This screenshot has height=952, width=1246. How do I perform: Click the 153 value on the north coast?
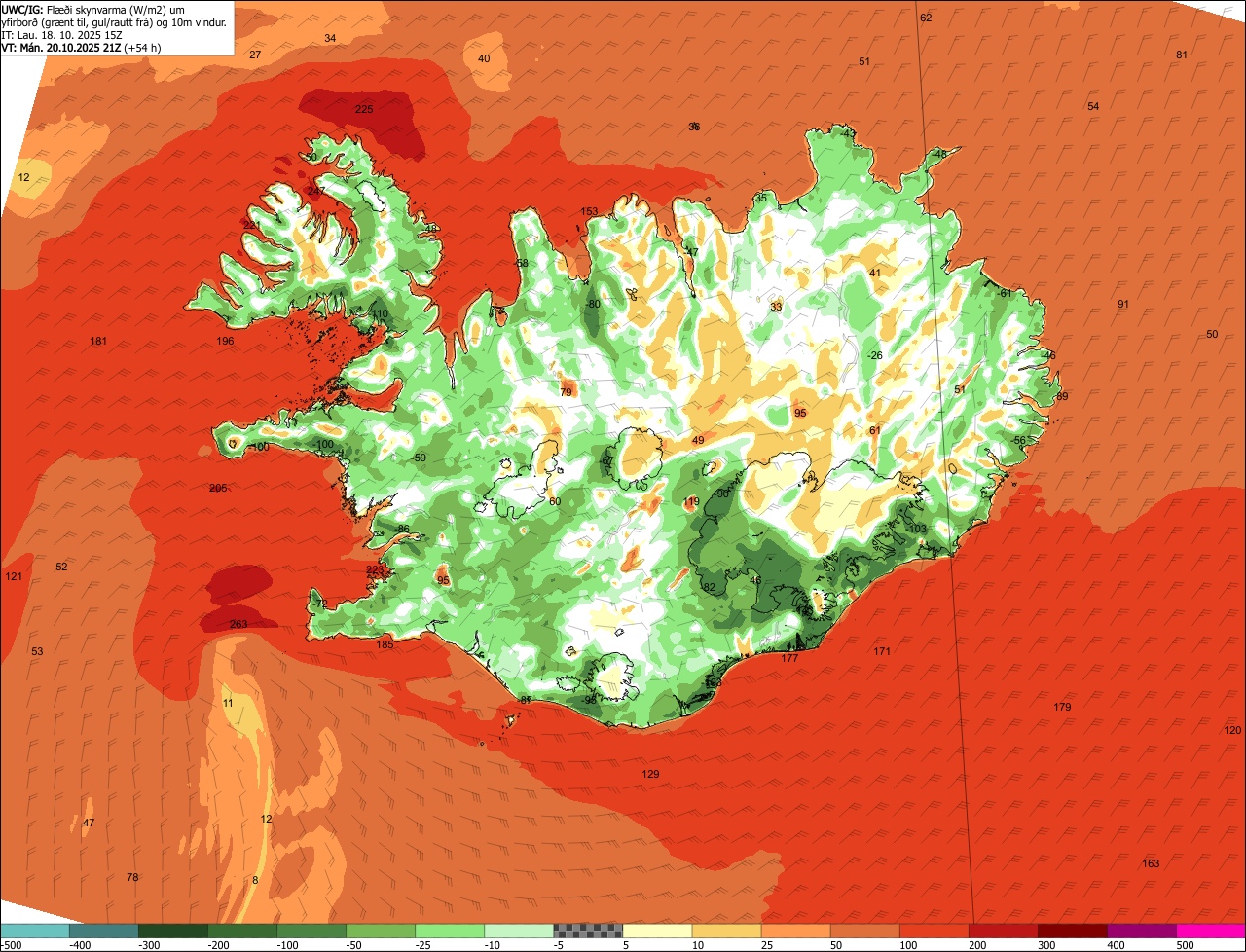tap(590, 211)
